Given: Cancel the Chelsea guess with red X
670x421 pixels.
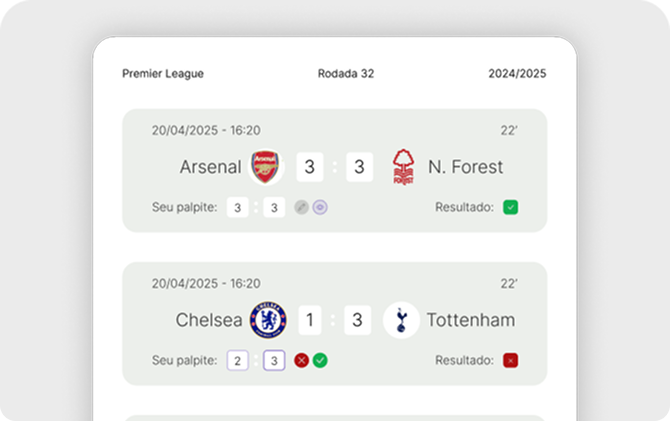Looking at the screenshot, I should 301,360.
